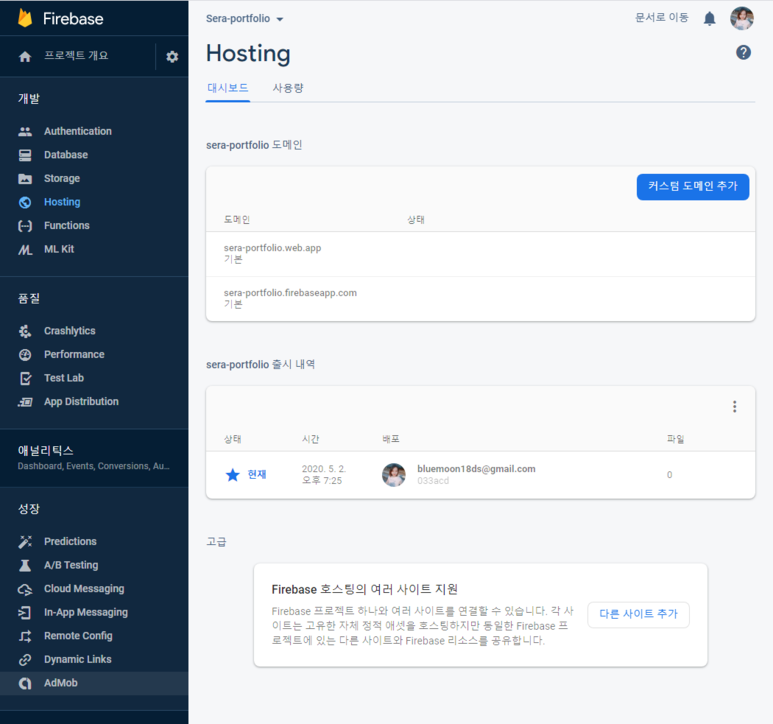Open the 애널리틱스 section
The height and width of the screenshot is (724, 773).
click(94, 458)
